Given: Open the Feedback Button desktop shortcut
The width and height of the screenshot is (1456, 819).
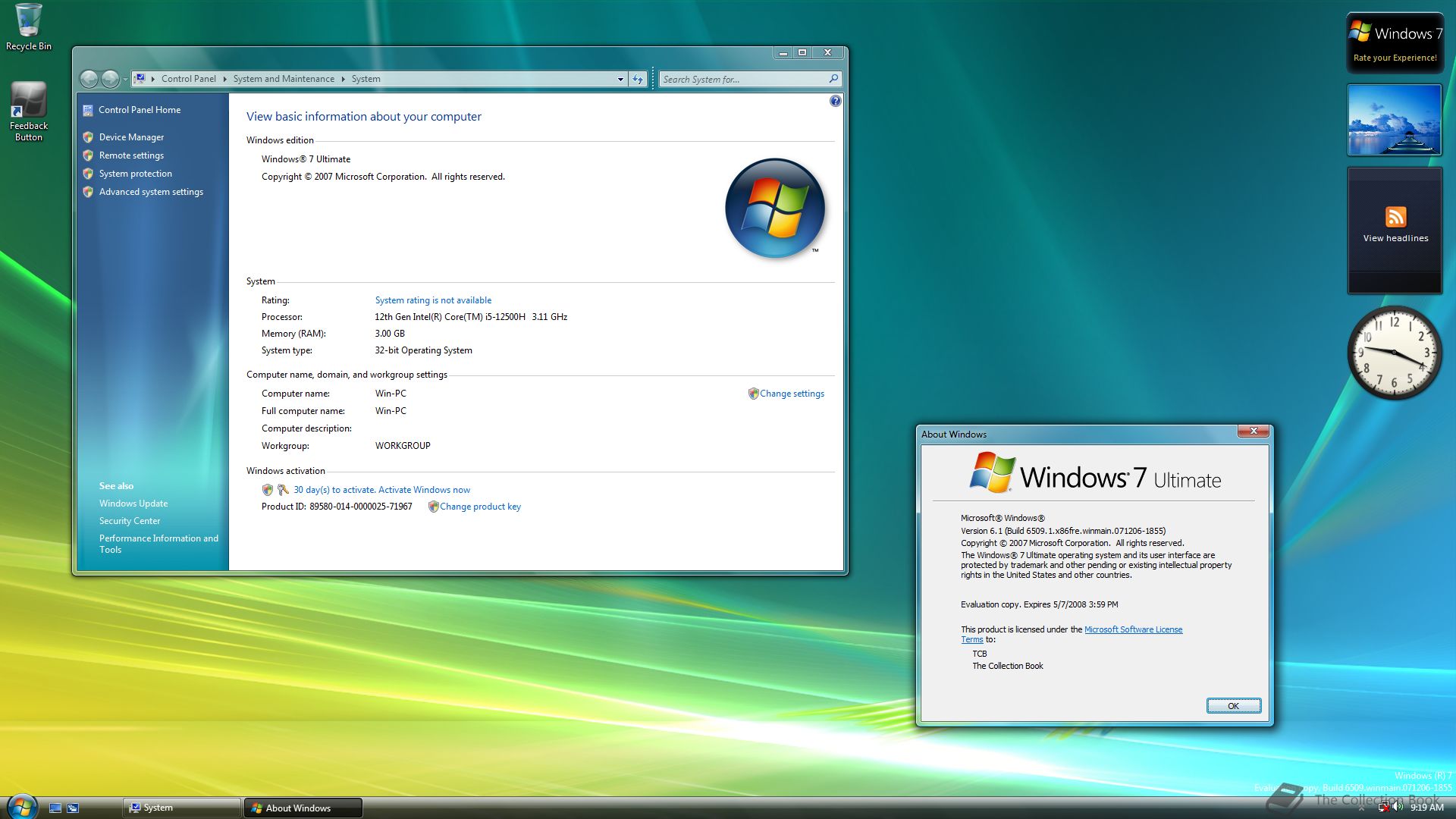Looking at the screenshot, I should coord(29,111).
